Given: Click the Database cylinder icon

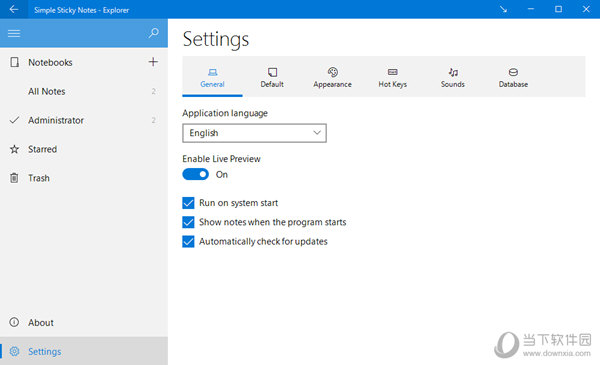Looking at the screenshot, I should pyautogui.click(x=513, y=72).
